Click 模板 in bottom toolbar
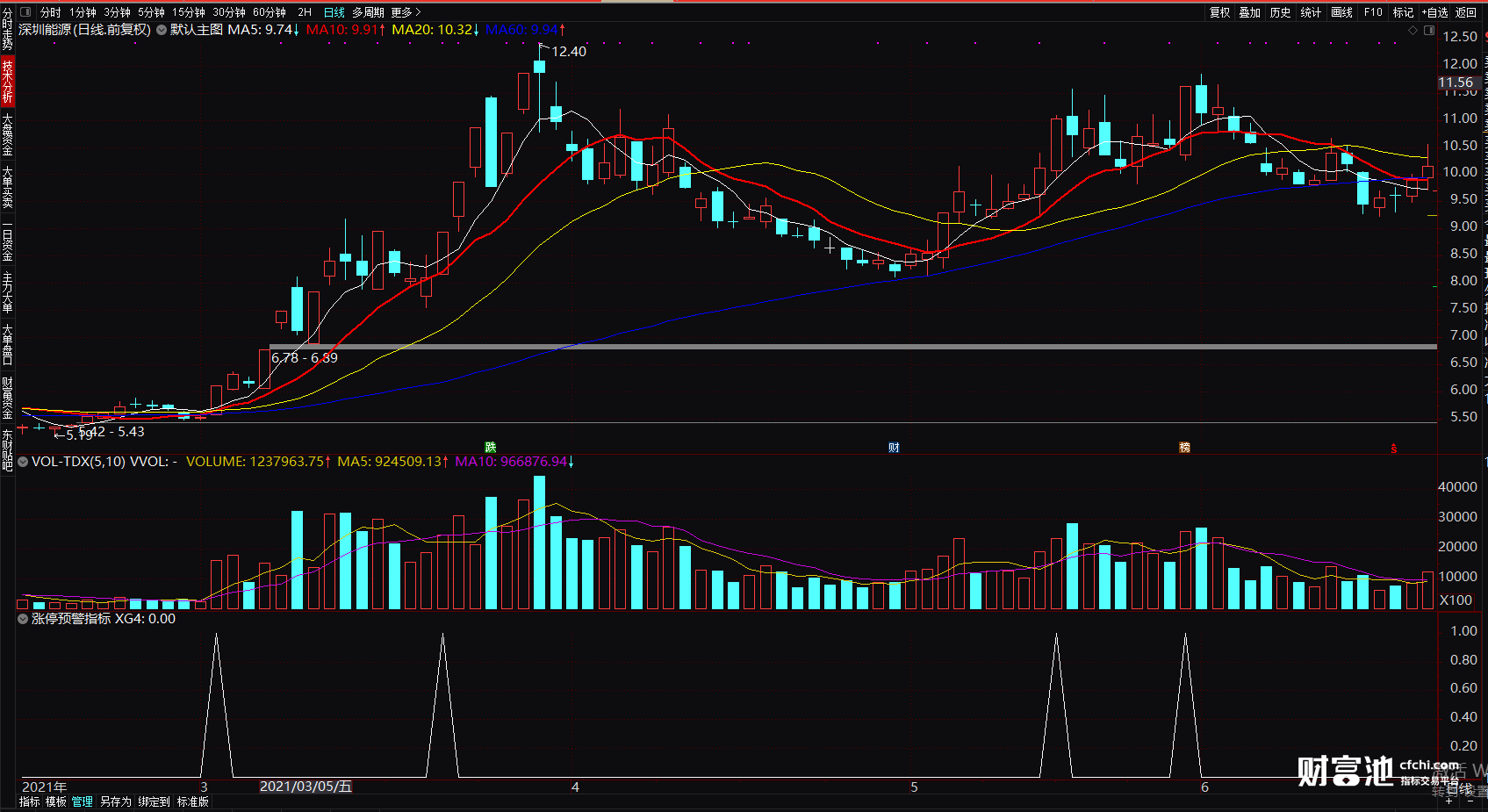Image resolution: width=1488 pixels, height=812 pixels. [56, 801]
